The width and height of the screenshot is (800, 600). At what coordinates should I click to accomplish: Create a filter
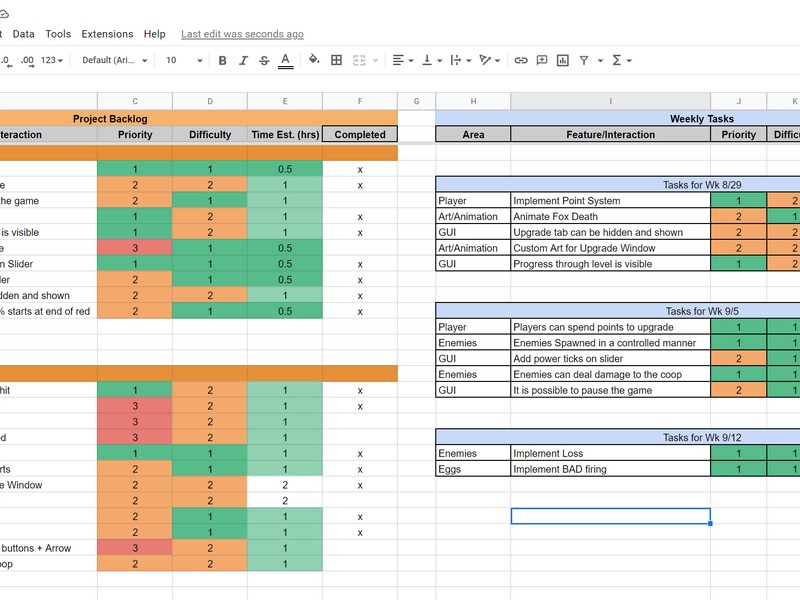tap(584, 61)
